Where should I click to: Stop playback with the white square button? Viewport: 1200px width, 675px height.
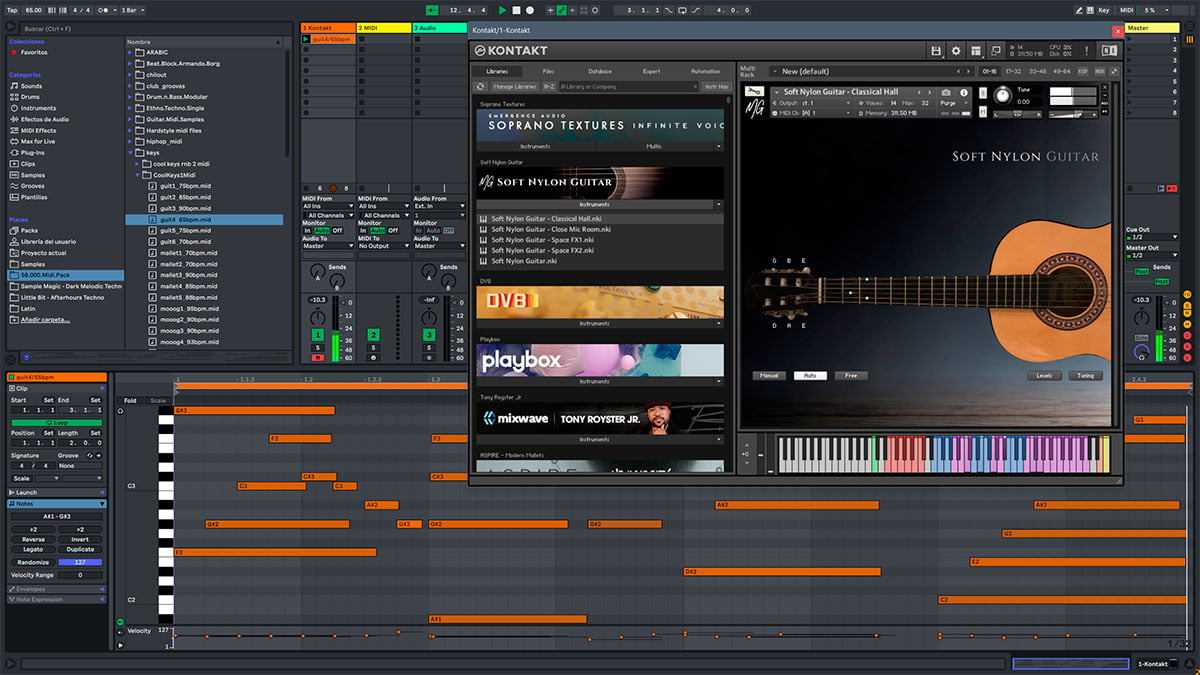click(516, 10)
